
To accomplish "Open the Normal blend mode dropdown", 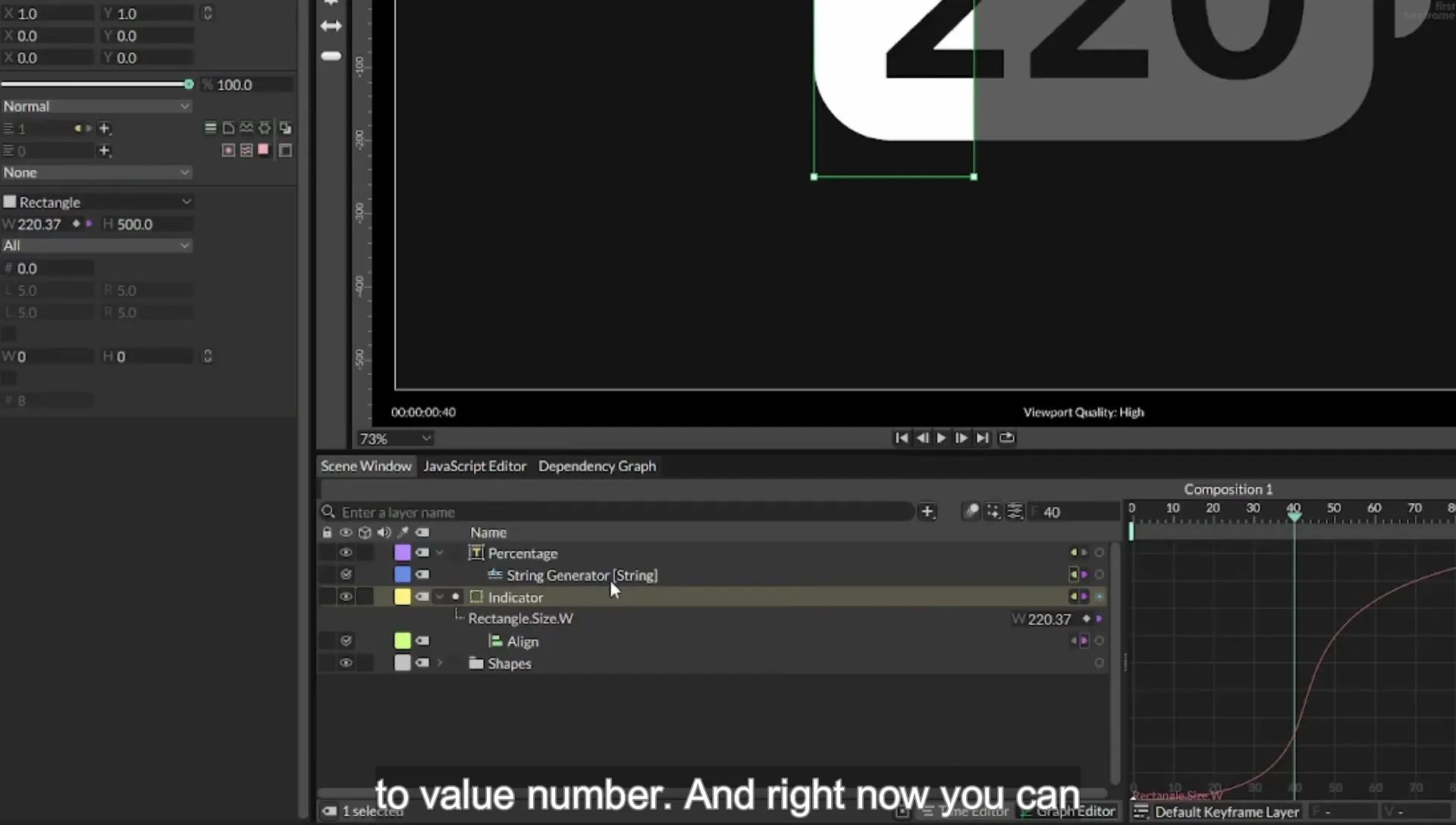I will pyautogui.click(x=96, y=106).
